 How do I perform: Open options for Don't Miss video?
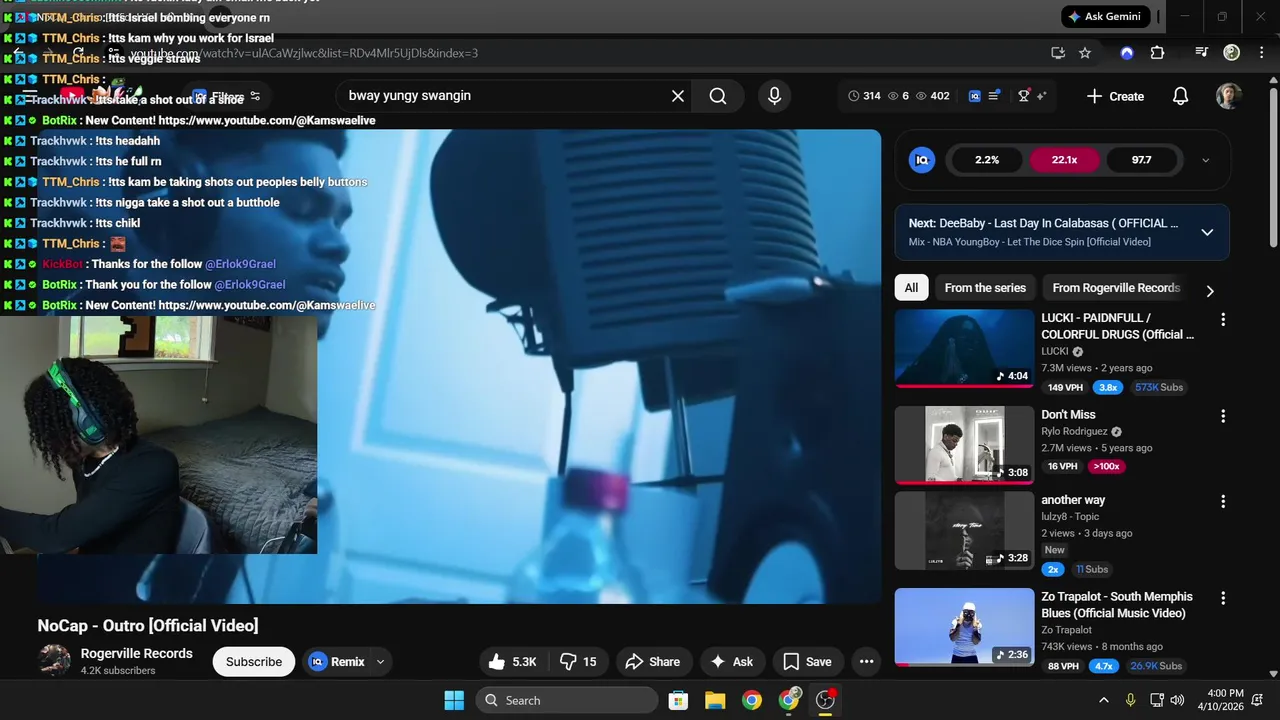tap(1222, 416)
